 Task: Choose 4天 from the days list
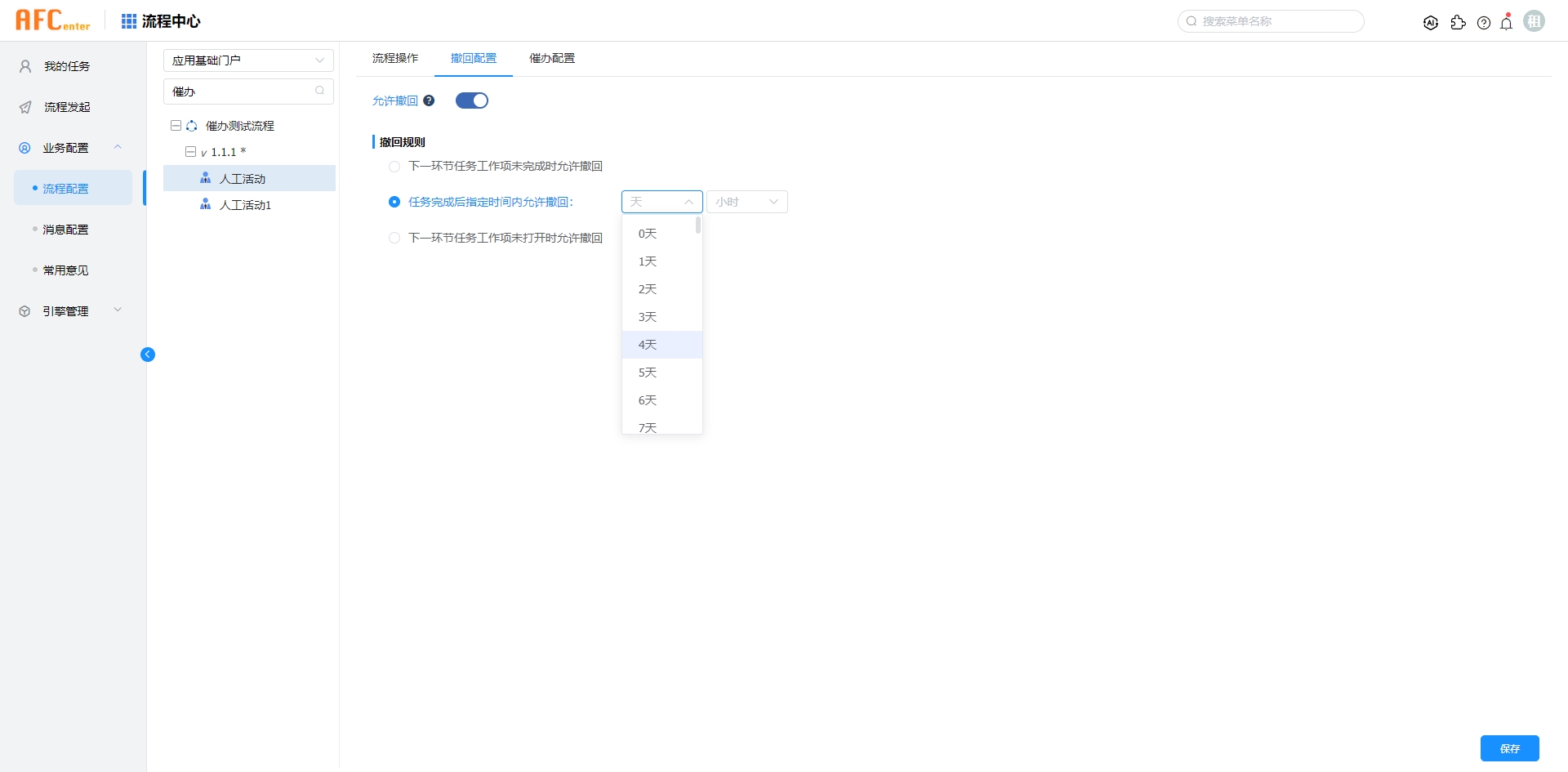pos(648,345)
